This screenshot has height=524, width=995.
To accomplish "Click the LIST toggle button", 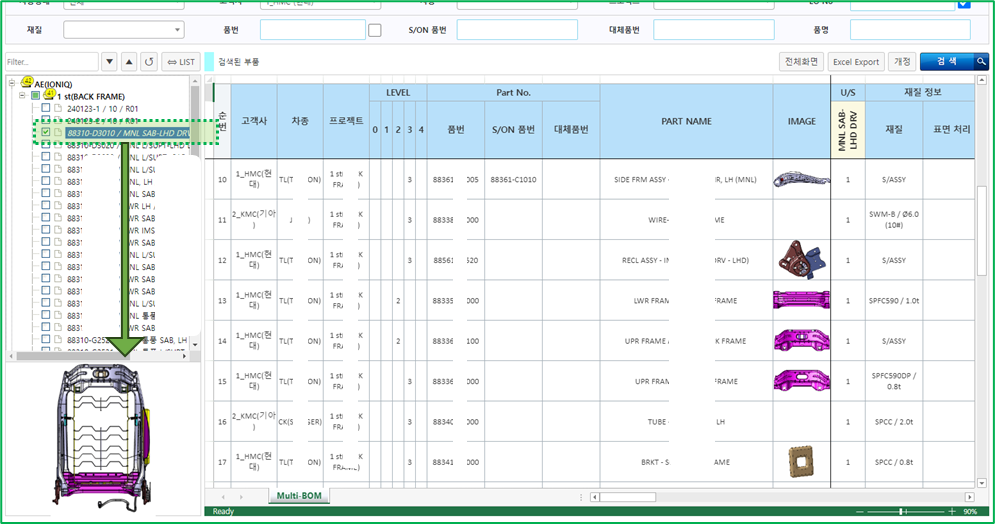I will [x=181, y=62].
